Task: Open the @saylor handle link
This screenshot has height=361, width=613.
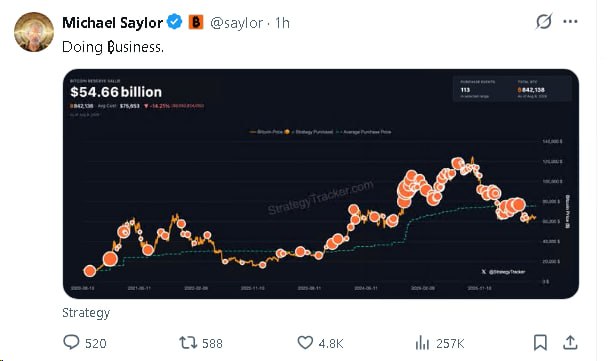Action: [237, 23]
